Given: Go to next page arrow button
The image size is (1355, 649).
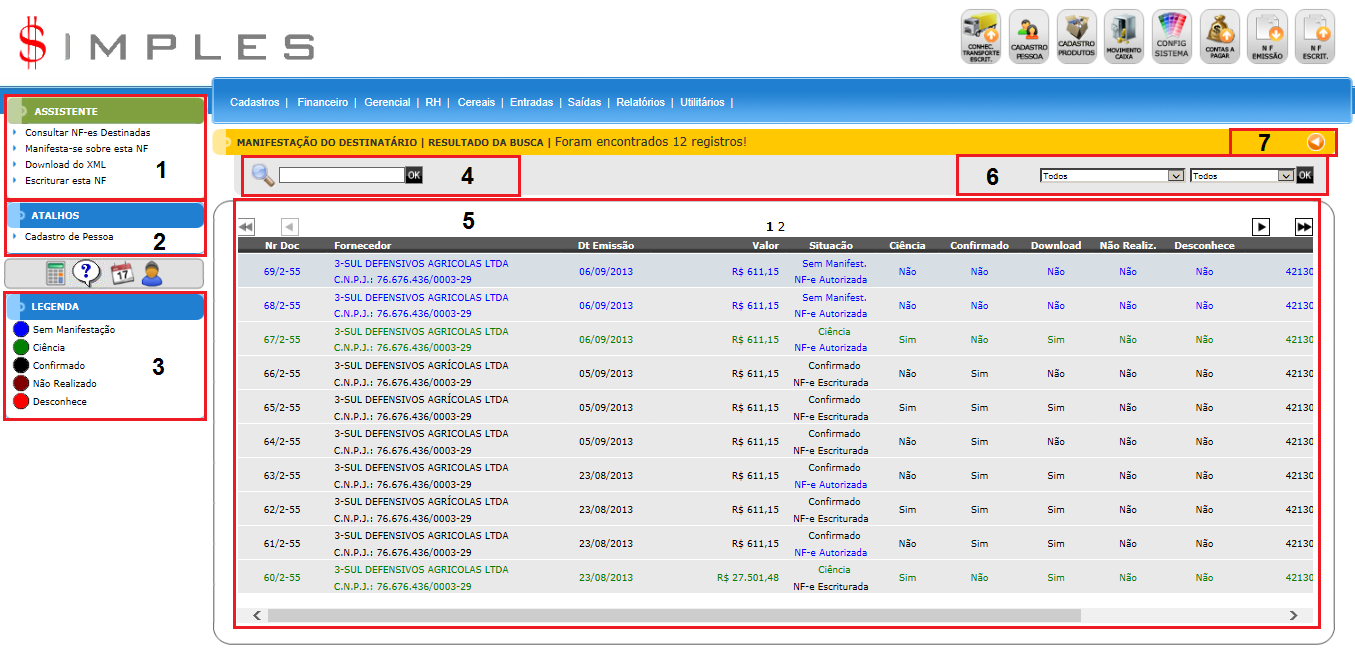Looking at the screenshot, I should click(1262, 227).
